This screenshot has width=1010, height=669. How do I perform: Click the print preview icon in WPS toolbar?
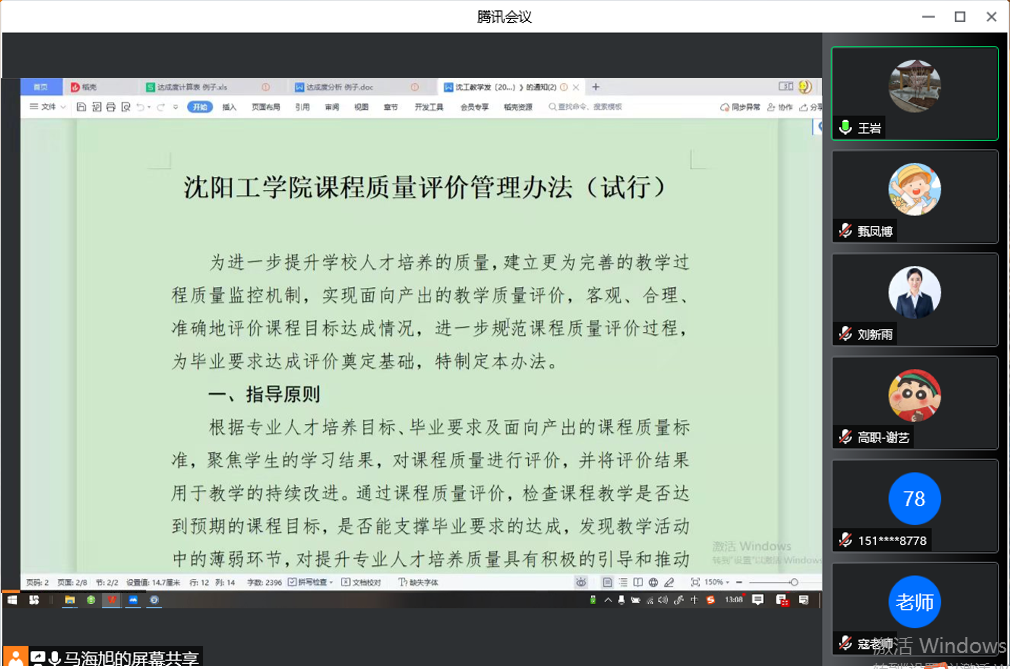tap(126, 107)
